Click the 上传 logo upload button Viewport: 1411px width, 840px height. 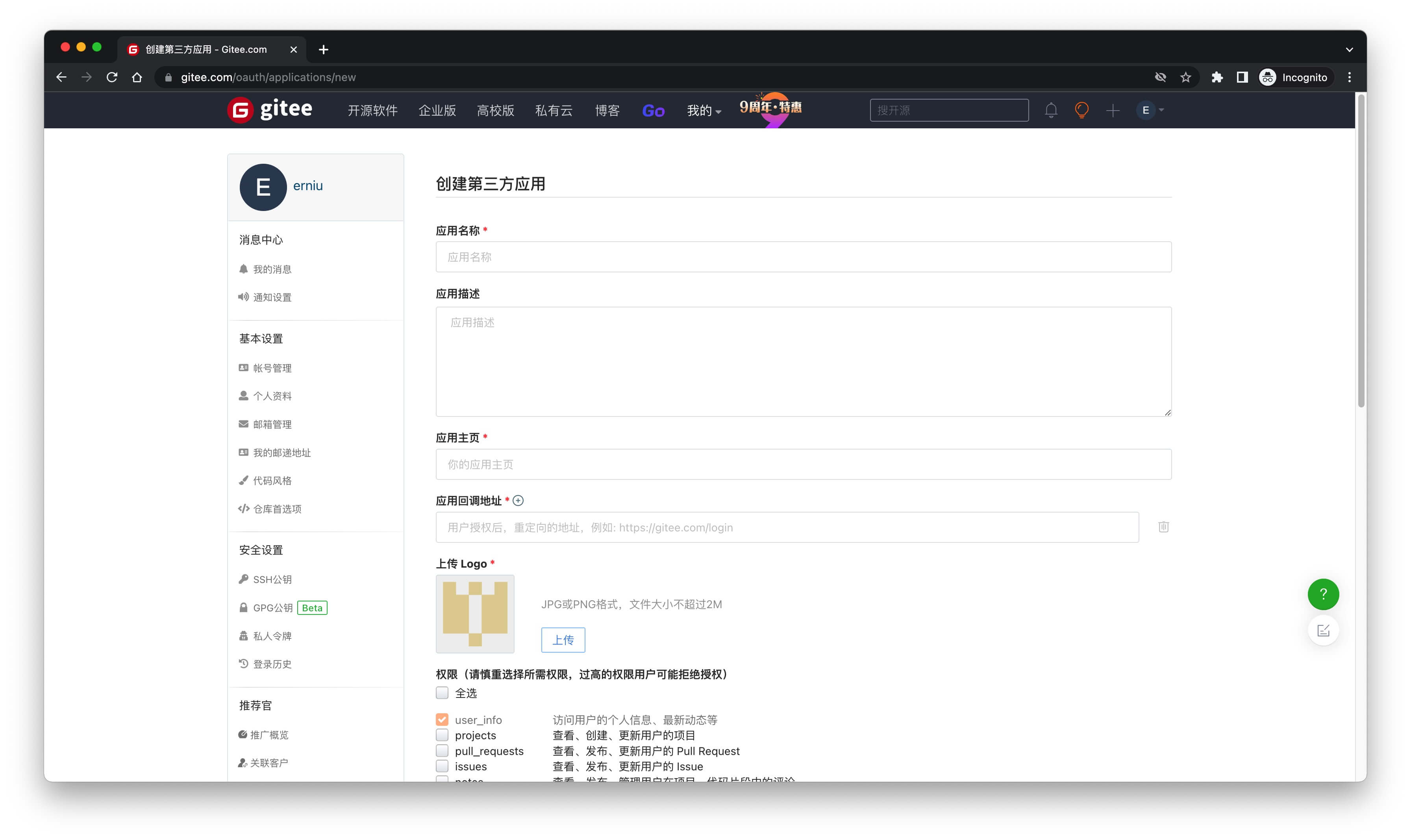(563, 640)
